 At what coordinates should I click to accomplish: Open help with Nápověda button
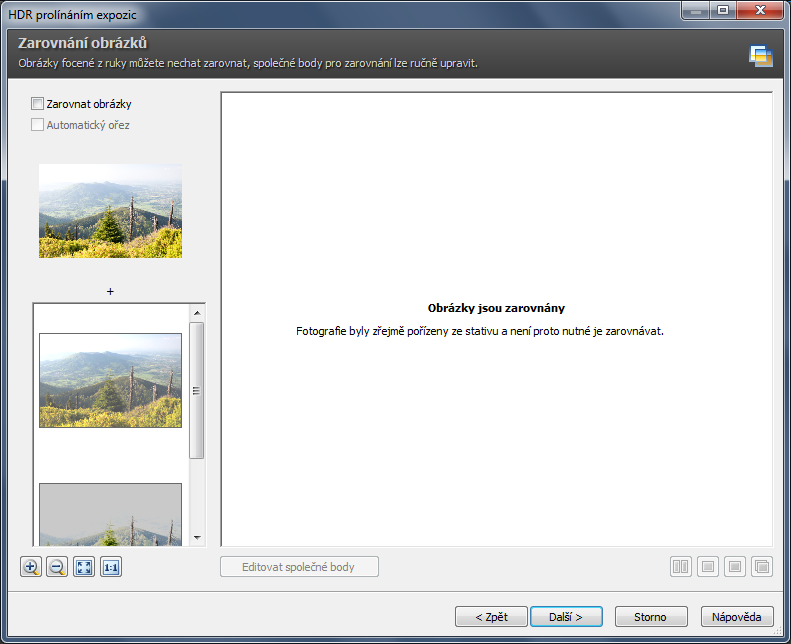[x=737, y=617]
